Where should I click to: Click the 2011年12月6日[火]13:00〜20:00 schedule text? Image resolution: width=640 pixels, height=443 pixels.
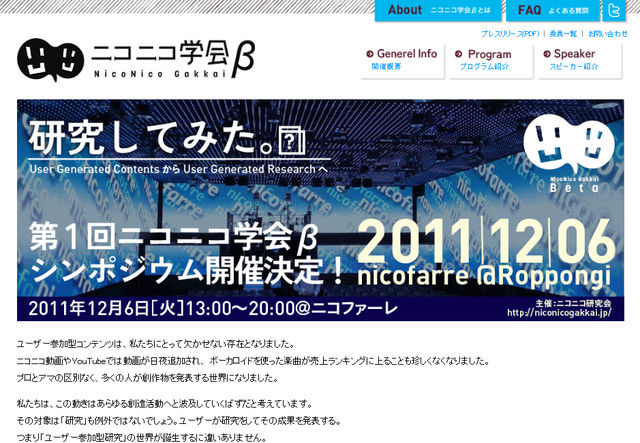pyautogui.click(x=213, y=309)
